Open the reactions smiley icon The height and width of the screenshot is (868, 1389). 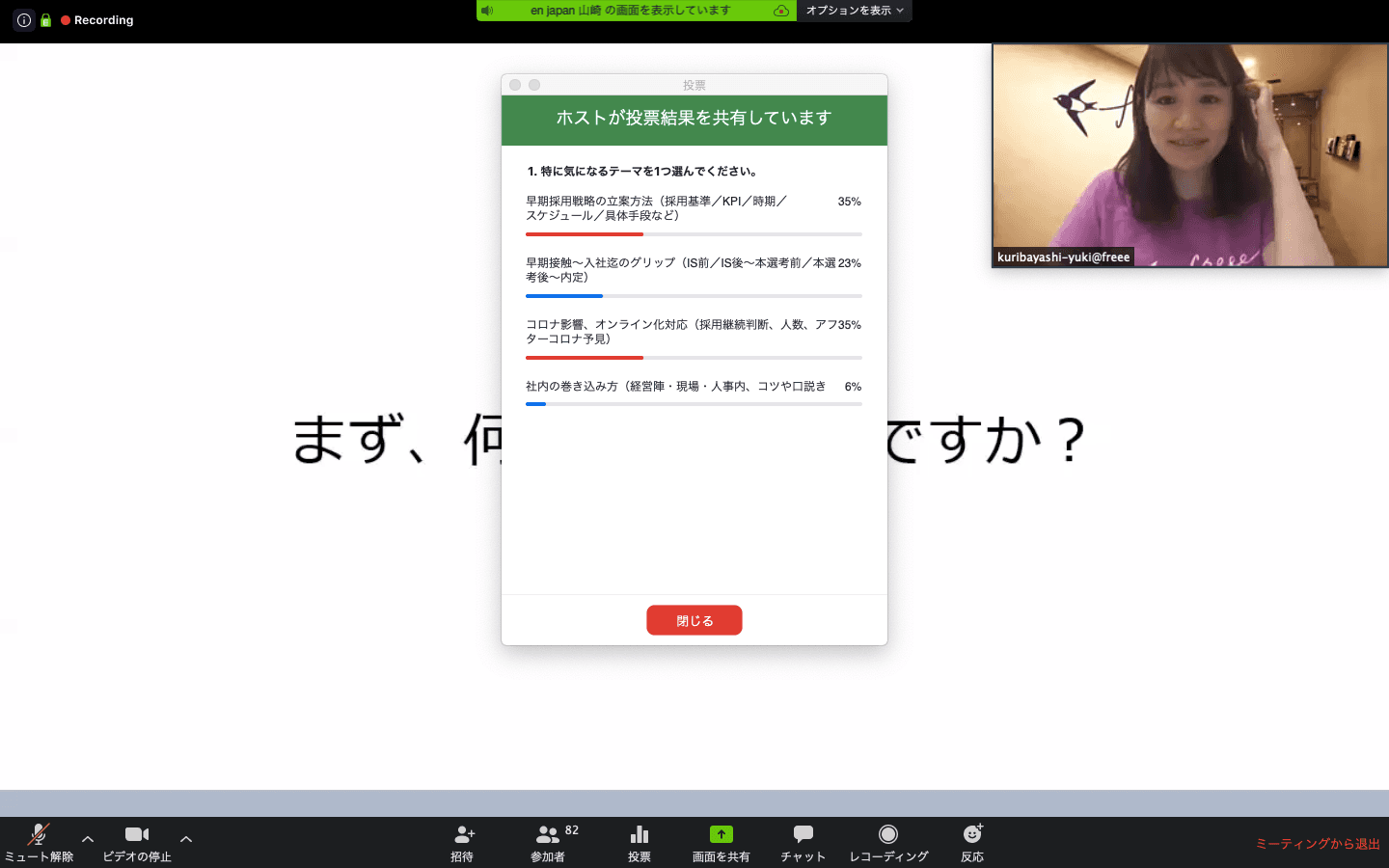pyautogui.click(x=972, y=834)
